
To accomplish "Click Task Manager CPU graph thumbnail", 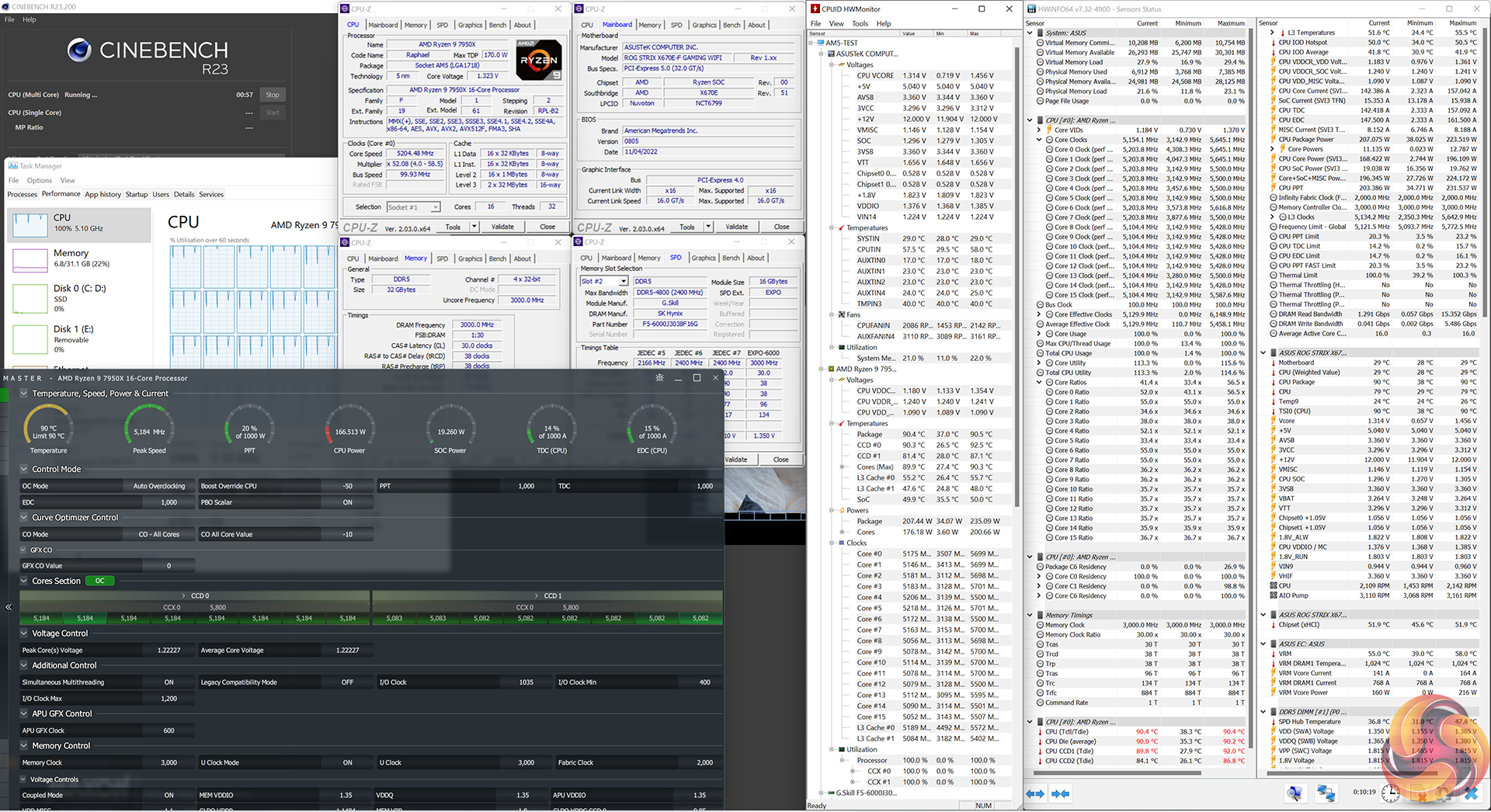I will (x=30, y=225).
